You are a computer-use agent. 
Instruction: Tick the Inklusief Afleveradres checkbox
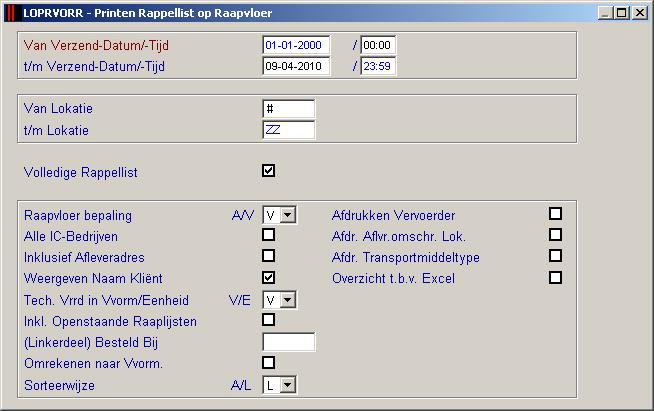coord(269,256)
